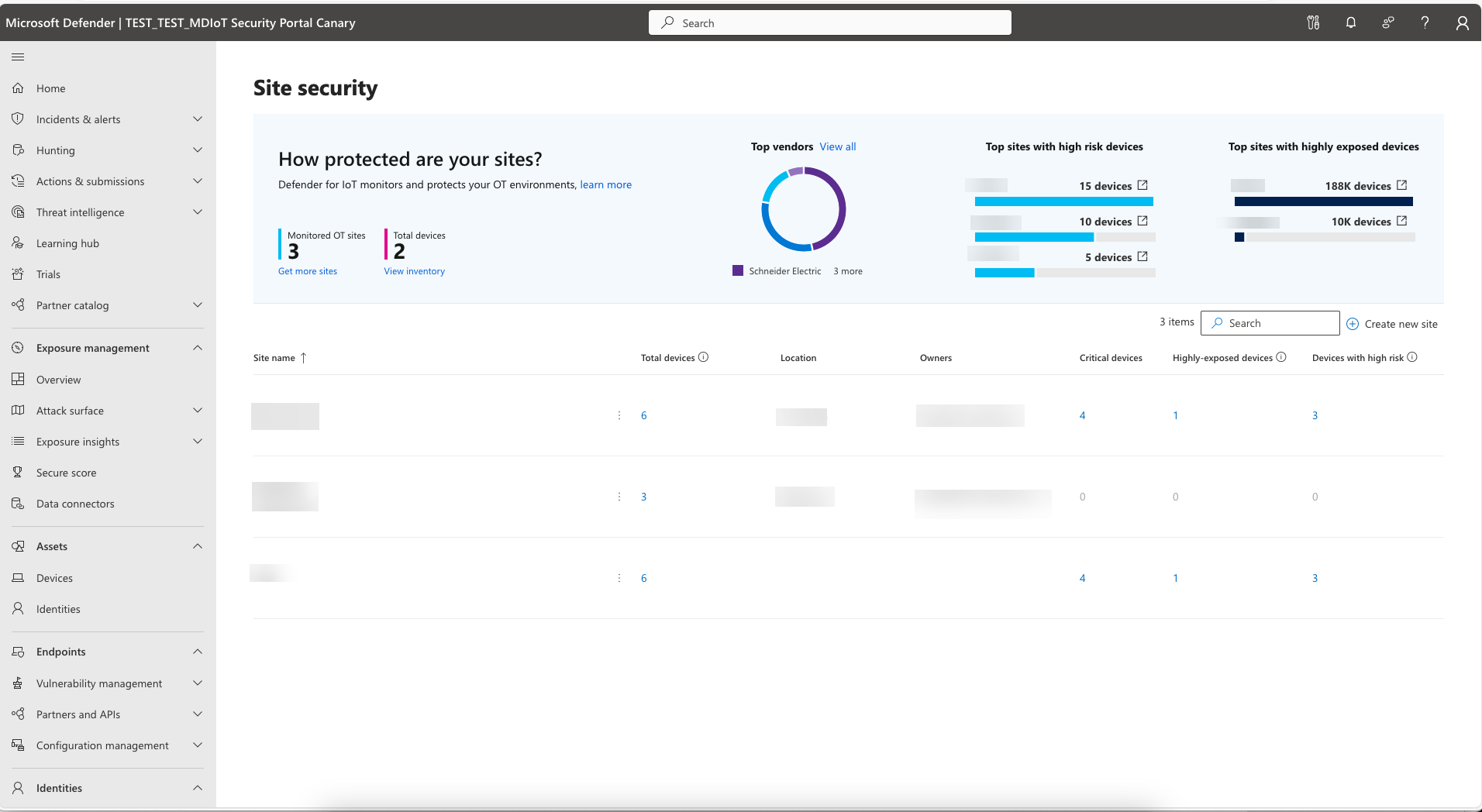Click the Get more sites link
This screenshot has width=1482, height=812.
(308, 271)
